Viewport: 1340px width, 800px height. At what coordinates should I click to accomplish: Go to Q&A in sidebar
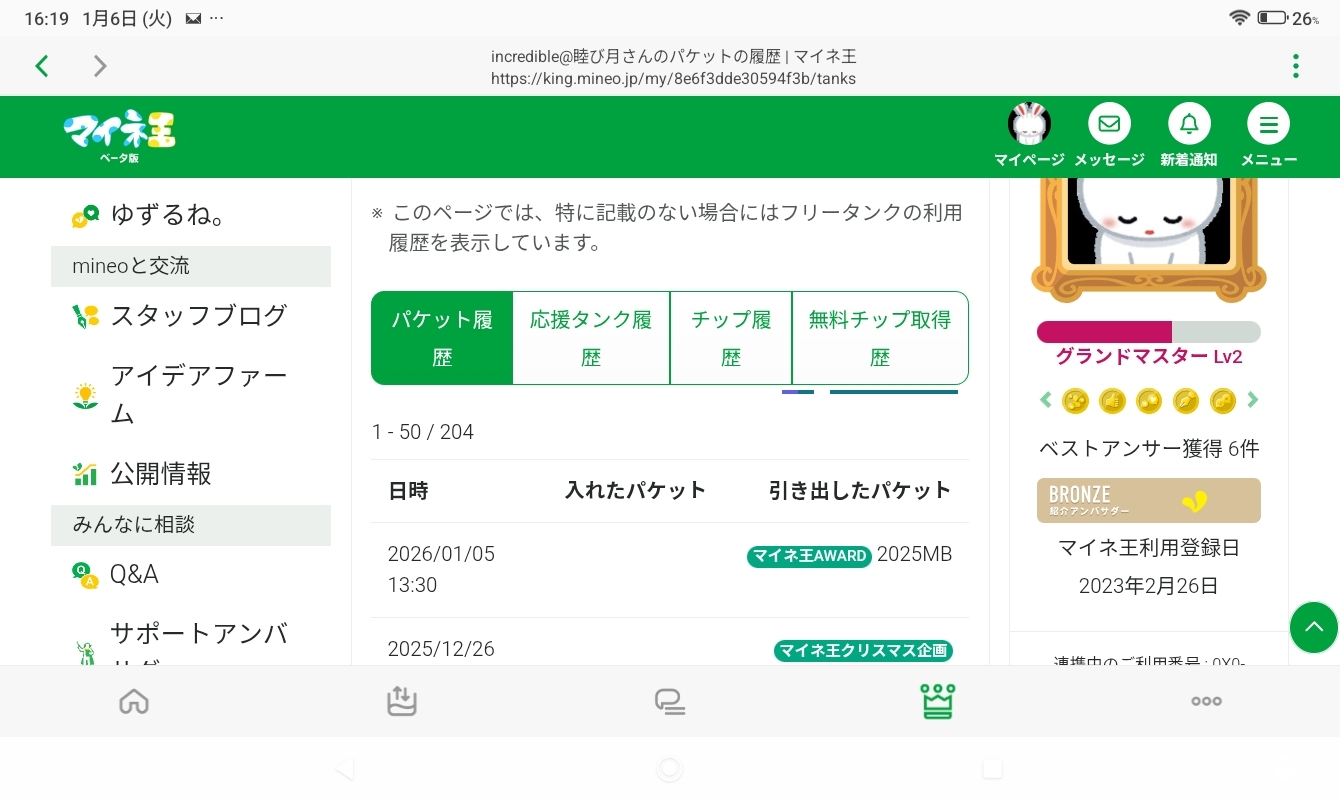tap(134, 574)
